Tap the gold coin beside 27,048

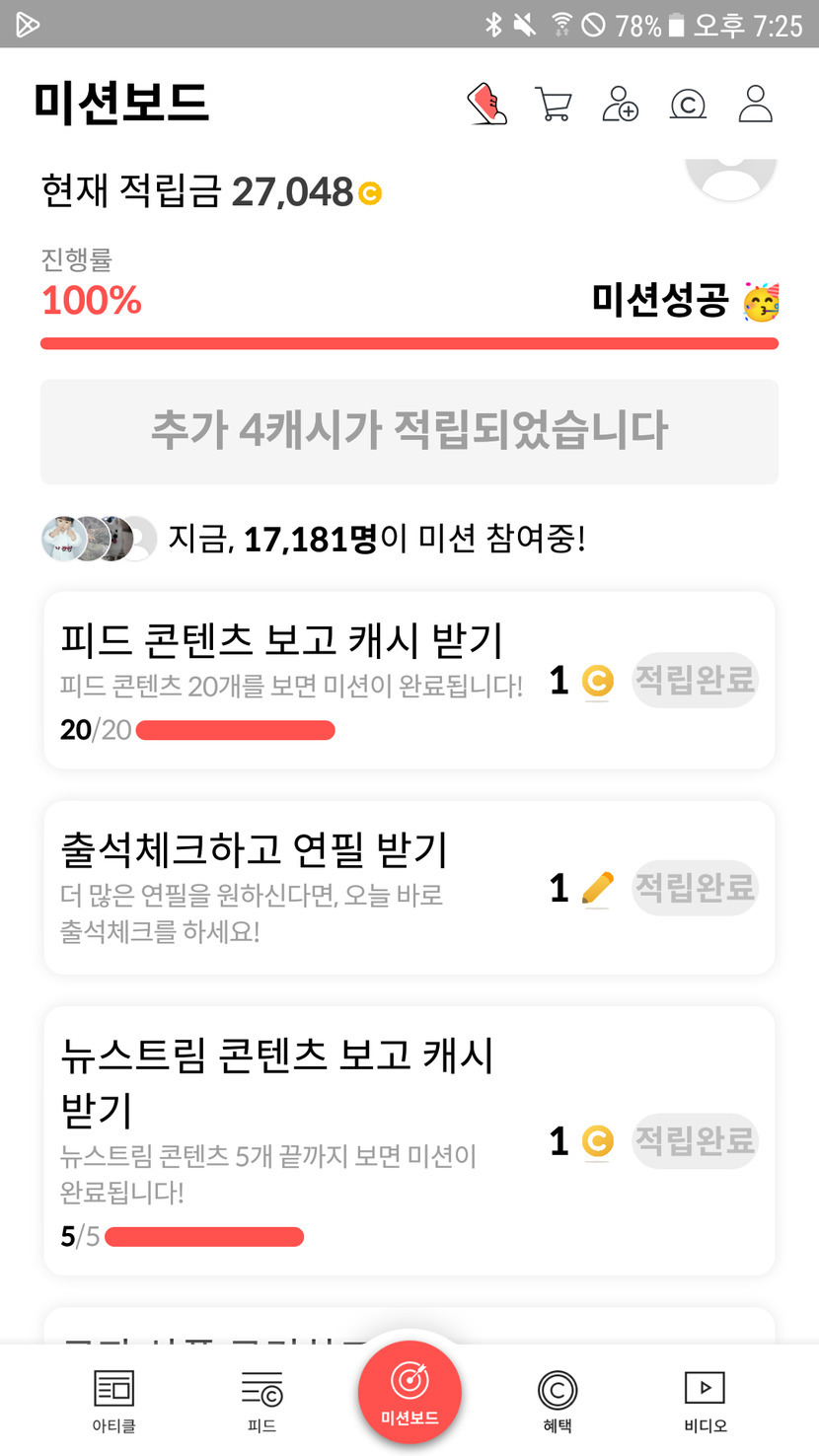pyautogui.click(x=370, y=193)
